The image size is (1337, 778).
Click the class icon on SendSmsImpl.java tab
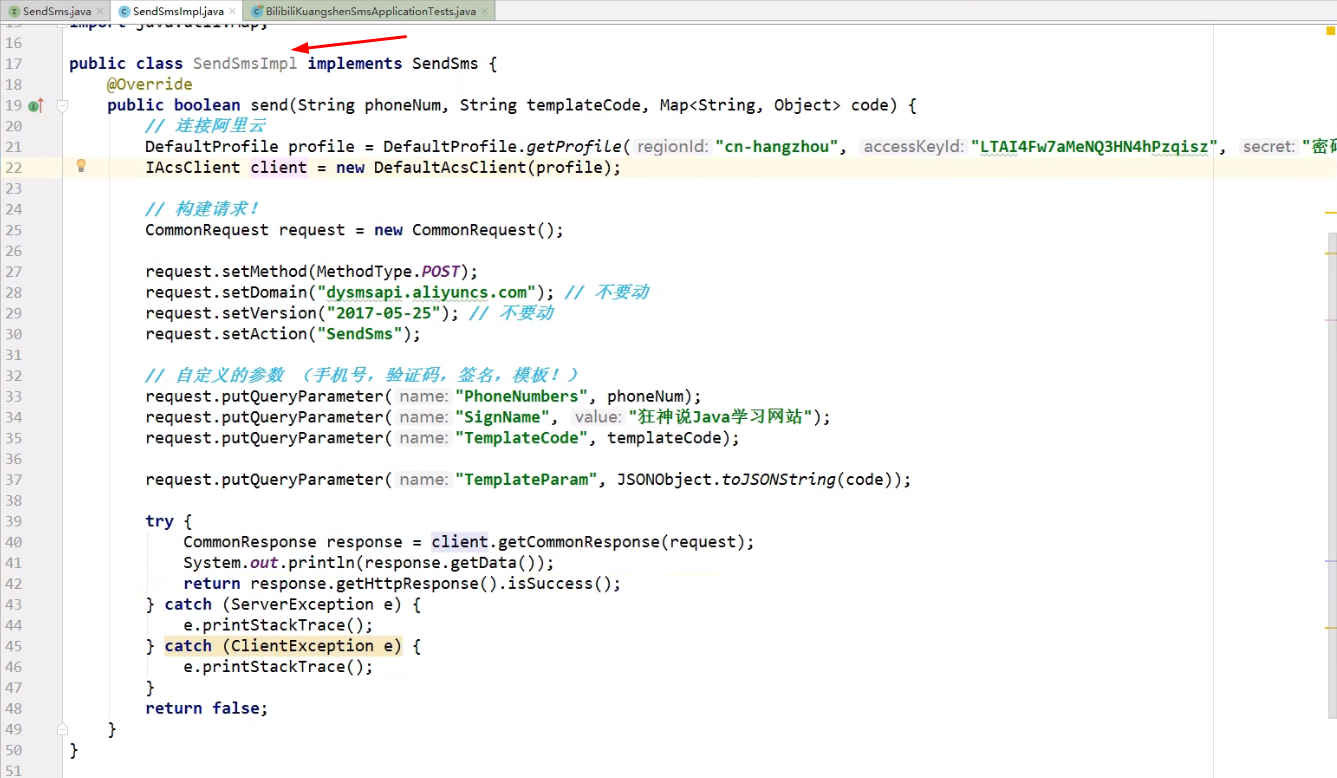(124, 11)
